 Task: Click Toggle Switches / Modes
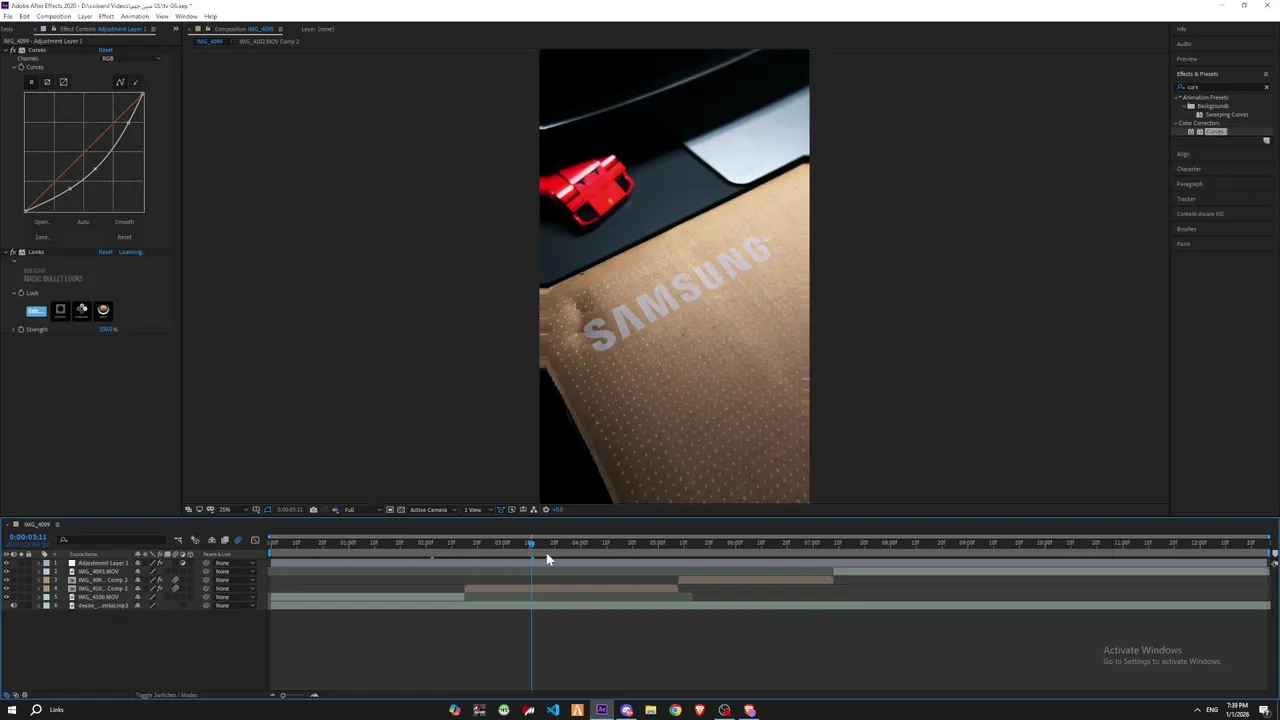pyautogui.click(x=167, y=695)
